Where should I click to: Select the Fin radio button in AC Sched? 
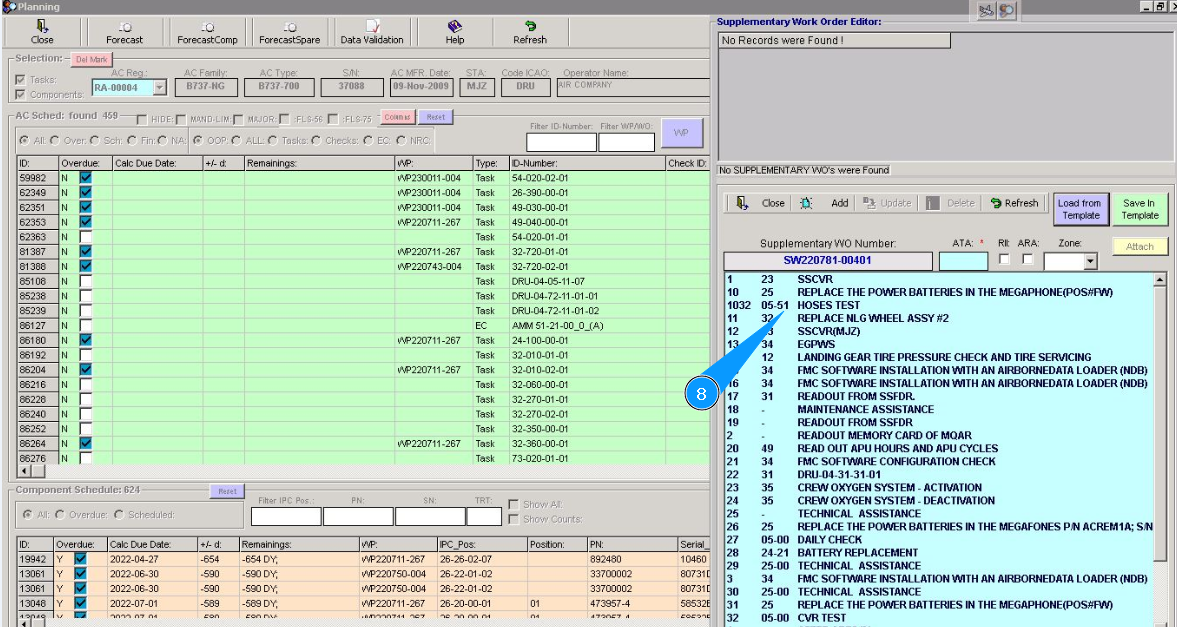[131, 140]
